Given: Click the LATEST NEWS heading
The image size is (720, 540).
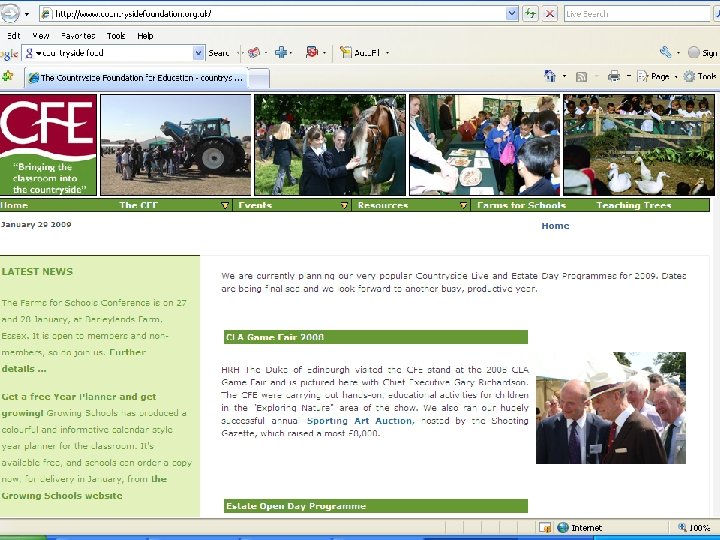Looking at the screenshot, I should coord(37,271).
